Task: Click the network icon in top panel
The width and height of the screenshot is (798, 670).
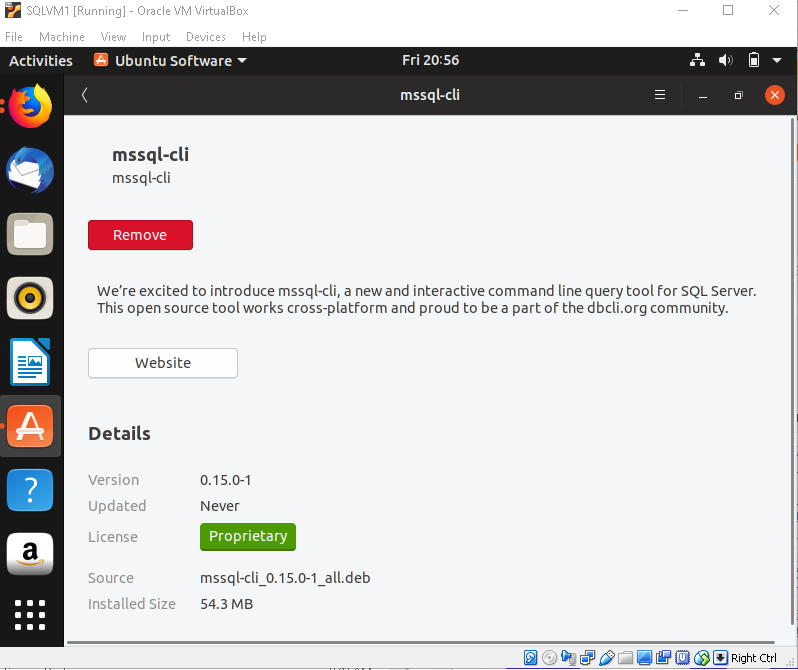Action: tap(697, 60)
